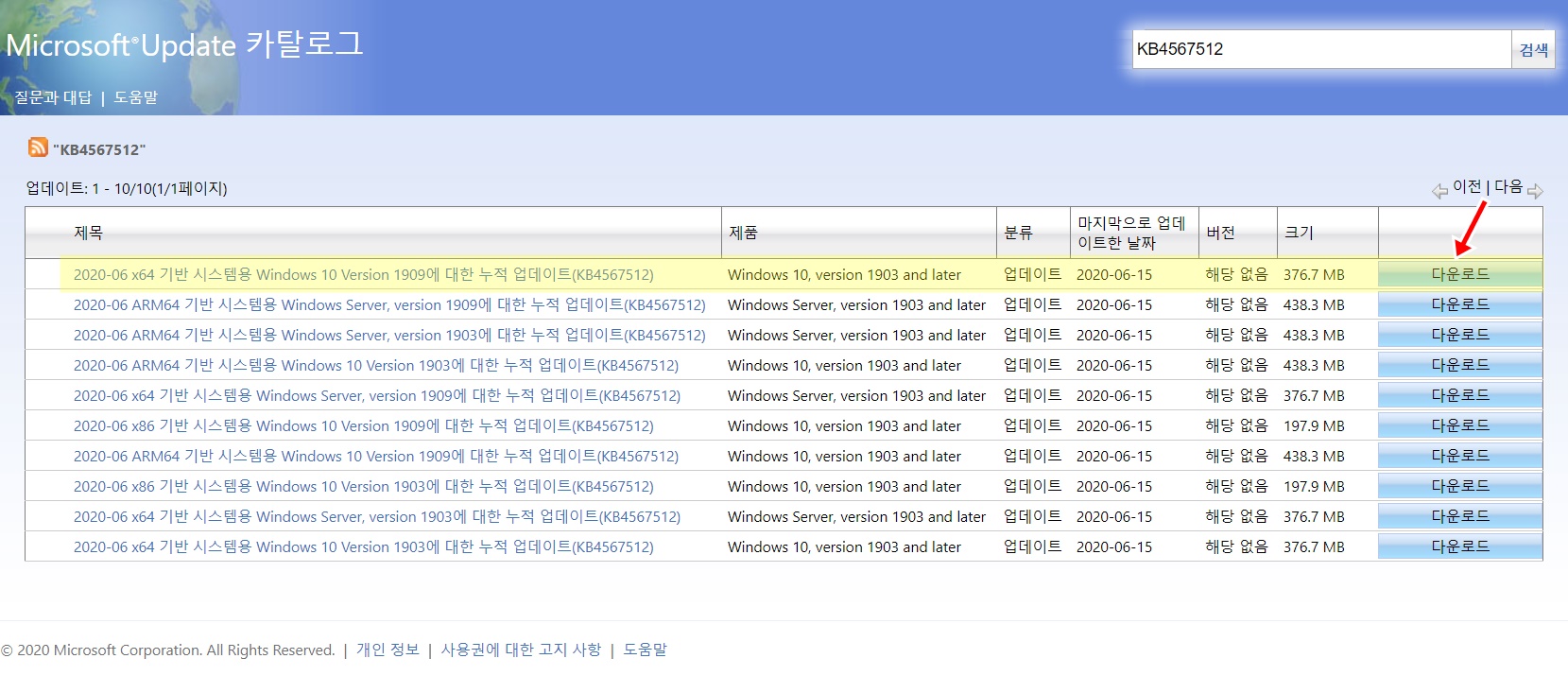
Task: Select 197.9 MB size in x86 1909 row
Action: click(1314, 425)
